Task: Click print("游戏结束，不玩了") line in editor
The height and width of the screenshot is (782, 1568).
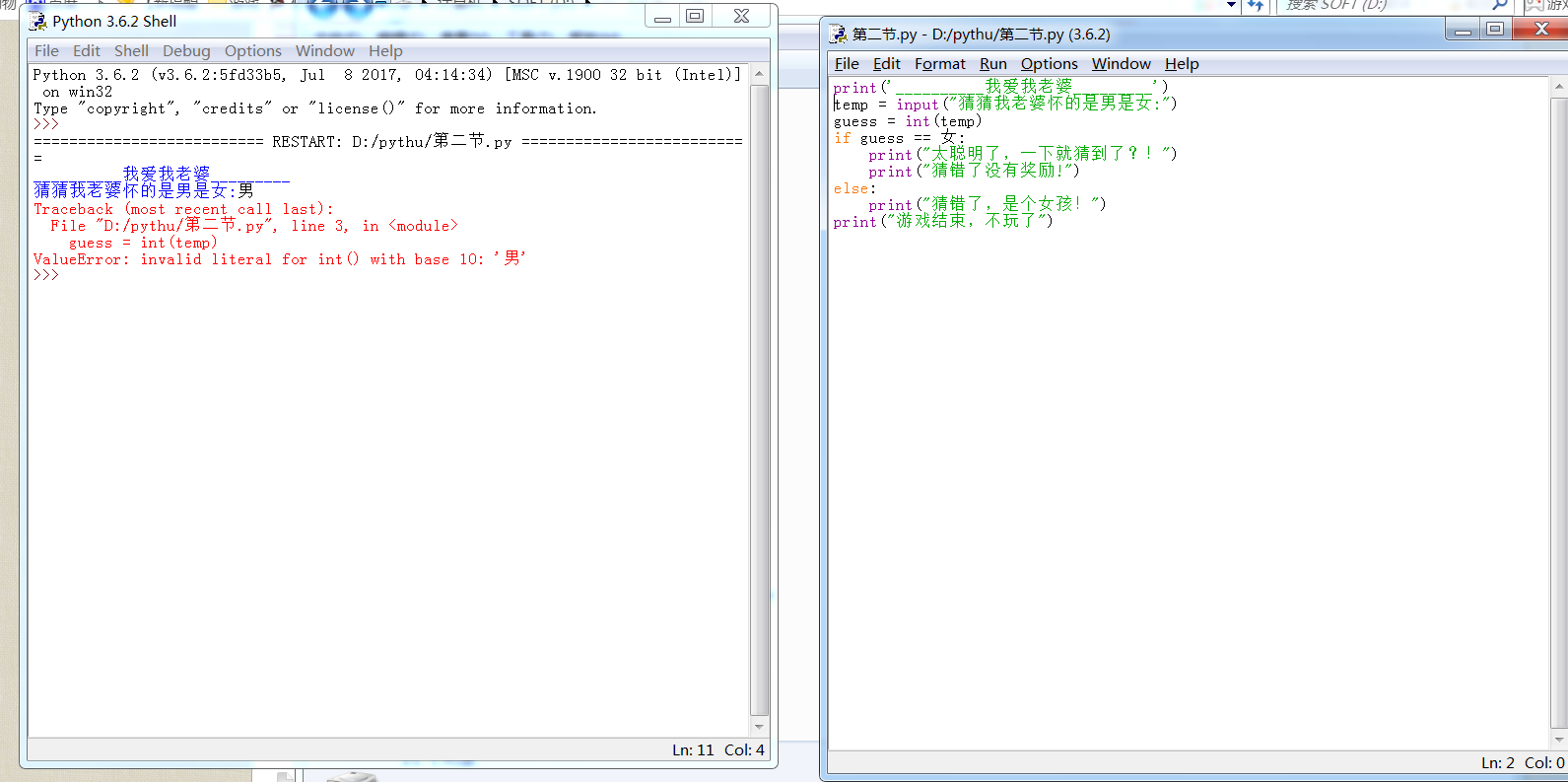Action: click(x=943, y=221)
